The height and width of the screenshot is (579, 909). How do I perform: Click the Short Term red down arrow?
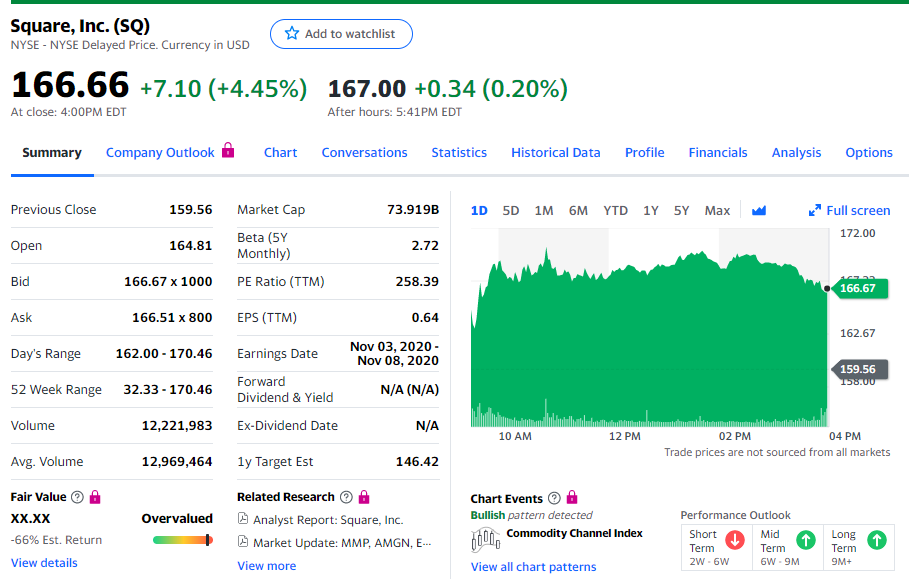coord(735,540)
